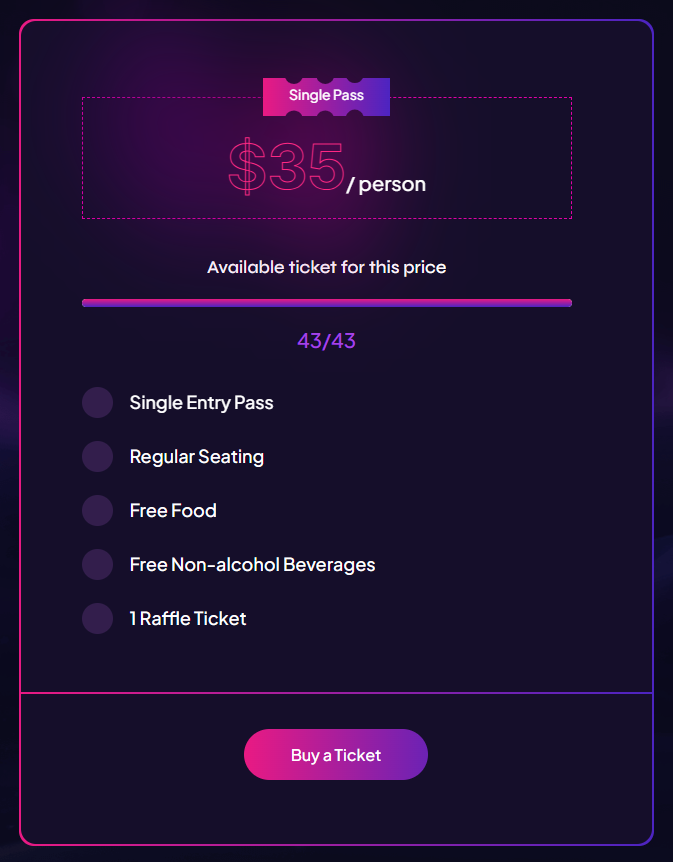The image size is (673, 862).
Task: Select the 1 Raffle Ticket text
Action: click(x=188, y=619)
